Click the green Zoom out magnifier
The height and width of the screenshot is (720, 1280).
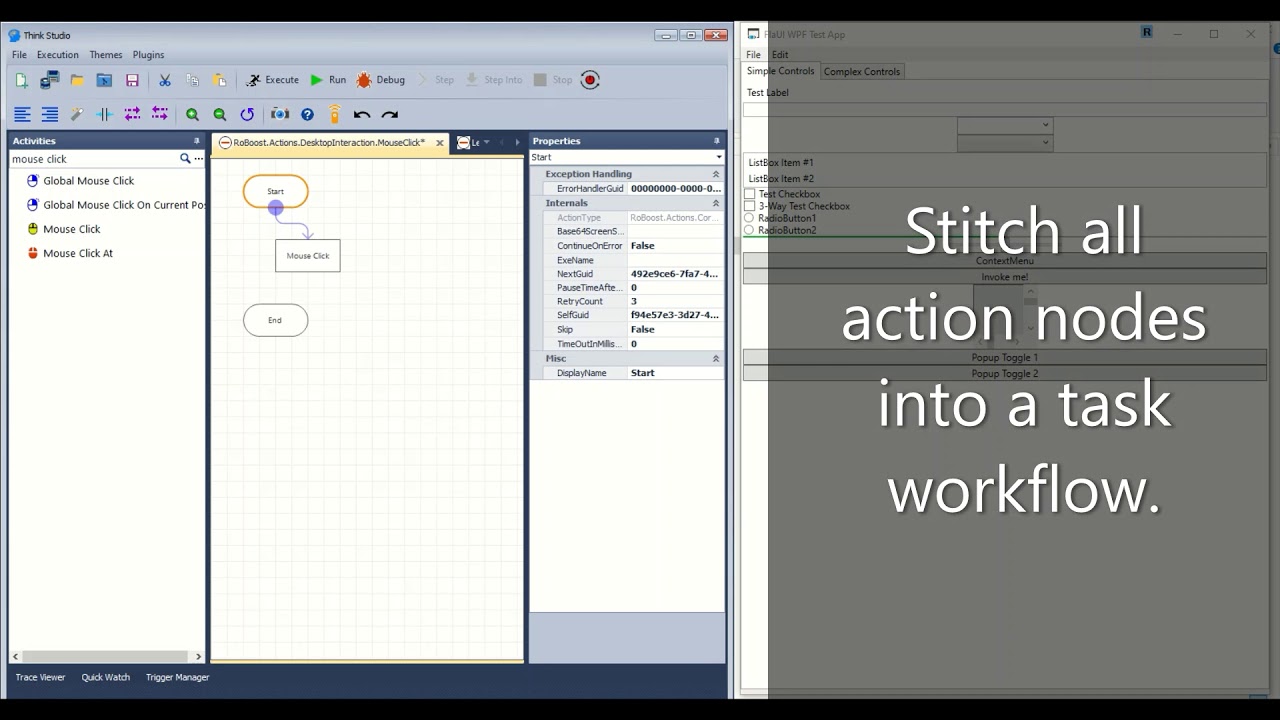[x=220, y=115]
